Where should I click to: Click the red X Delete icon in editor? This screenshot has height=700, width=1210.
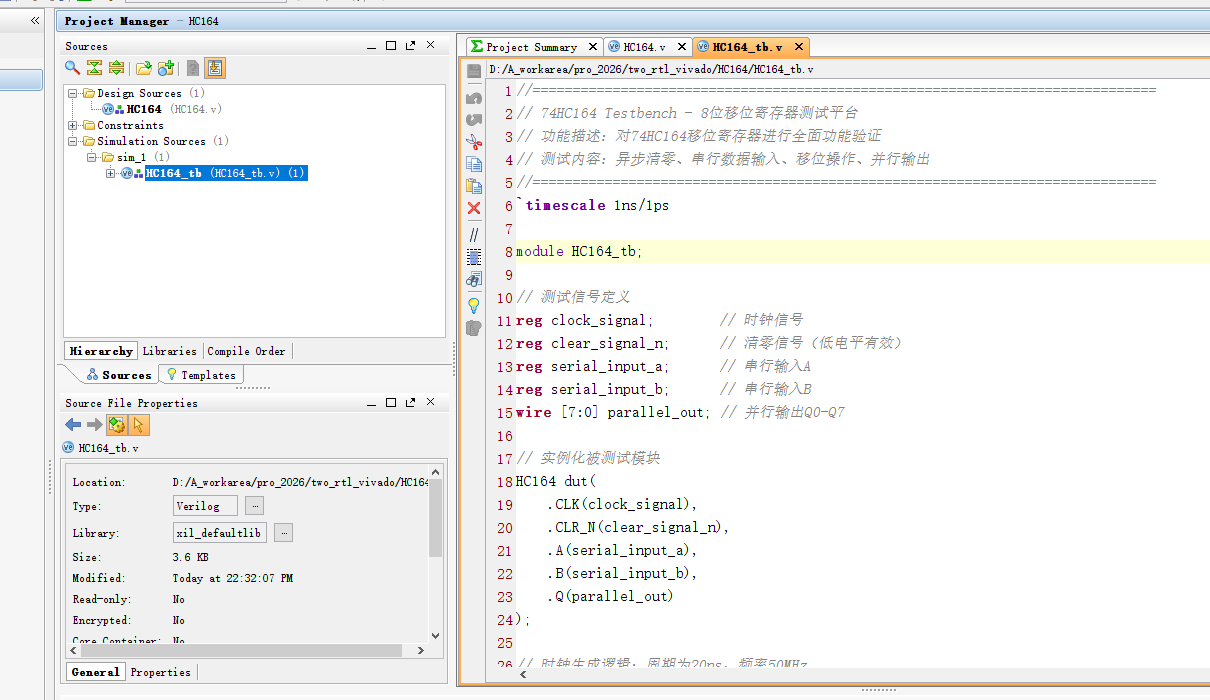[474, 209]
